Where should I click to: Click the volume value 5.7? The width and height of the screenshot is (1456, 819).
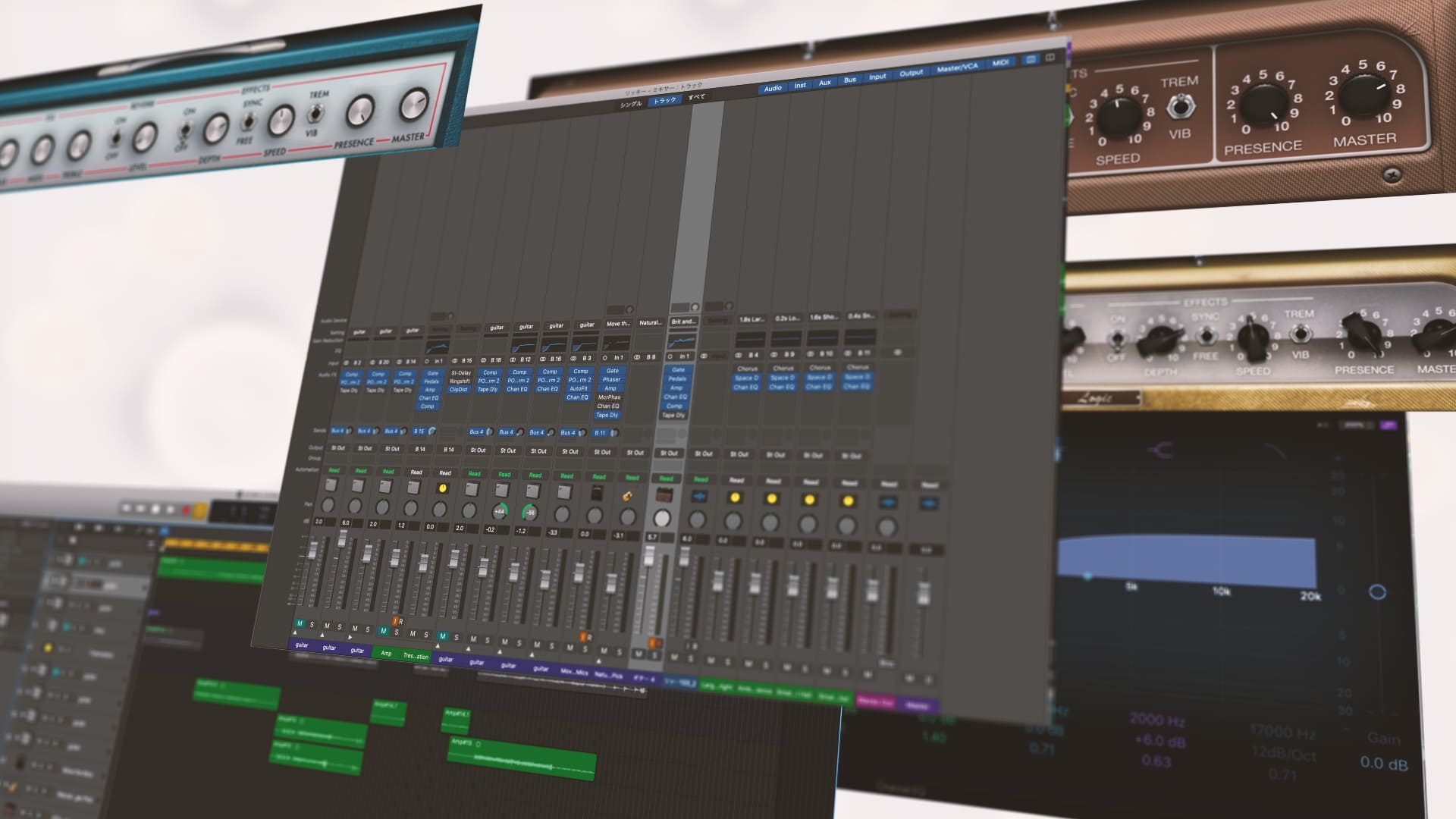pyautogui.click(x=651, y=537)
